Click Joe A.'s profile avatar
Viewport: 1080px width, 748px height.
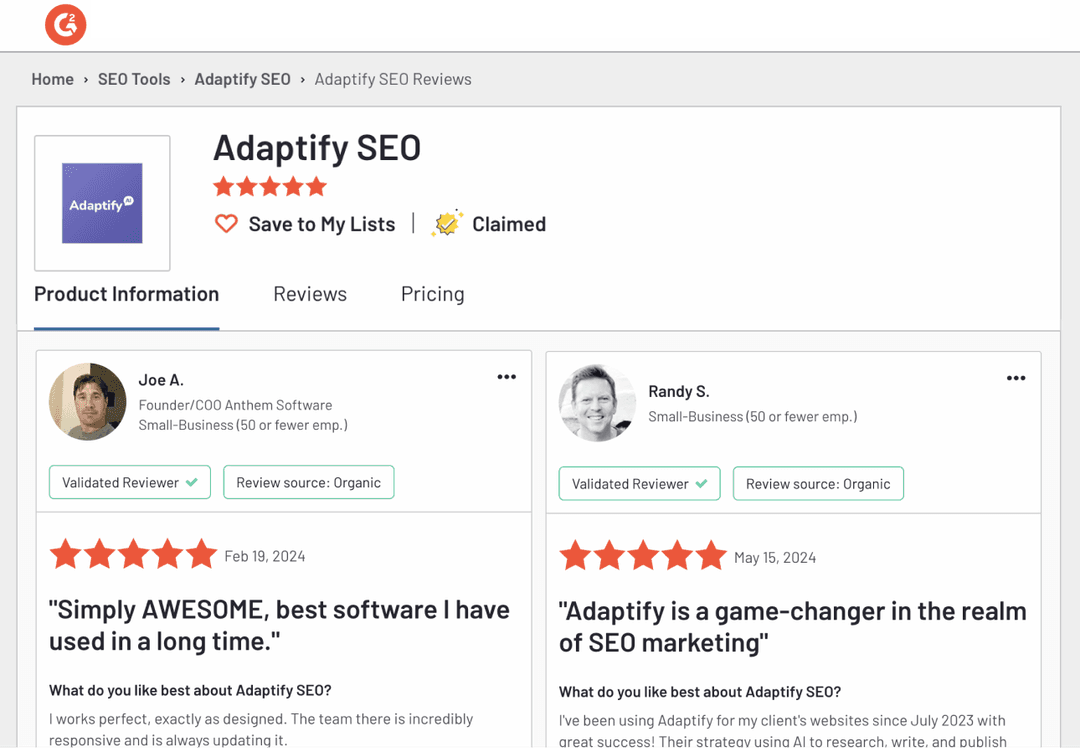pyautogui.click(x=87, y=403)
